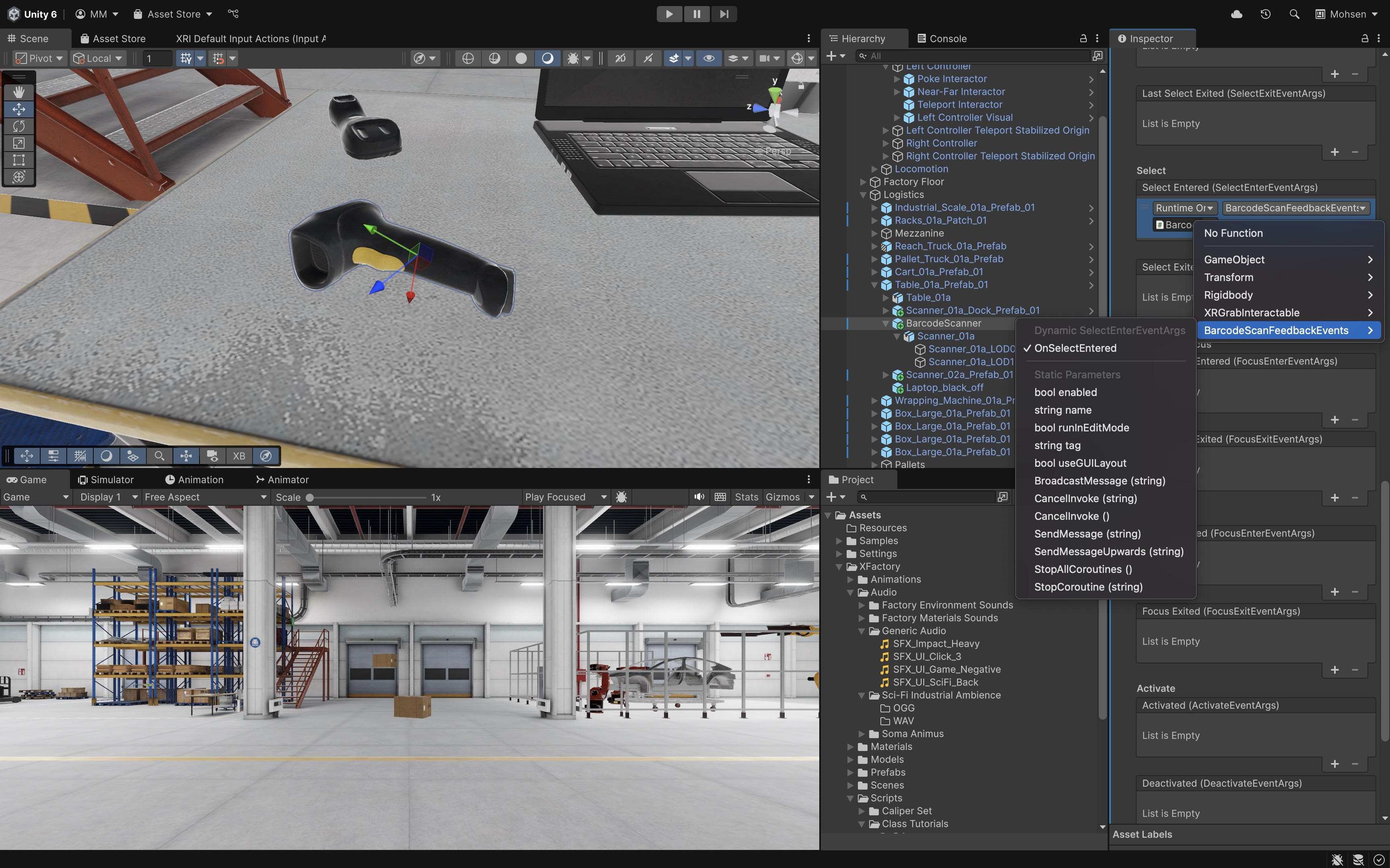Select the Hand view tool
1390x868 pixels.
[x=19, y=92]
